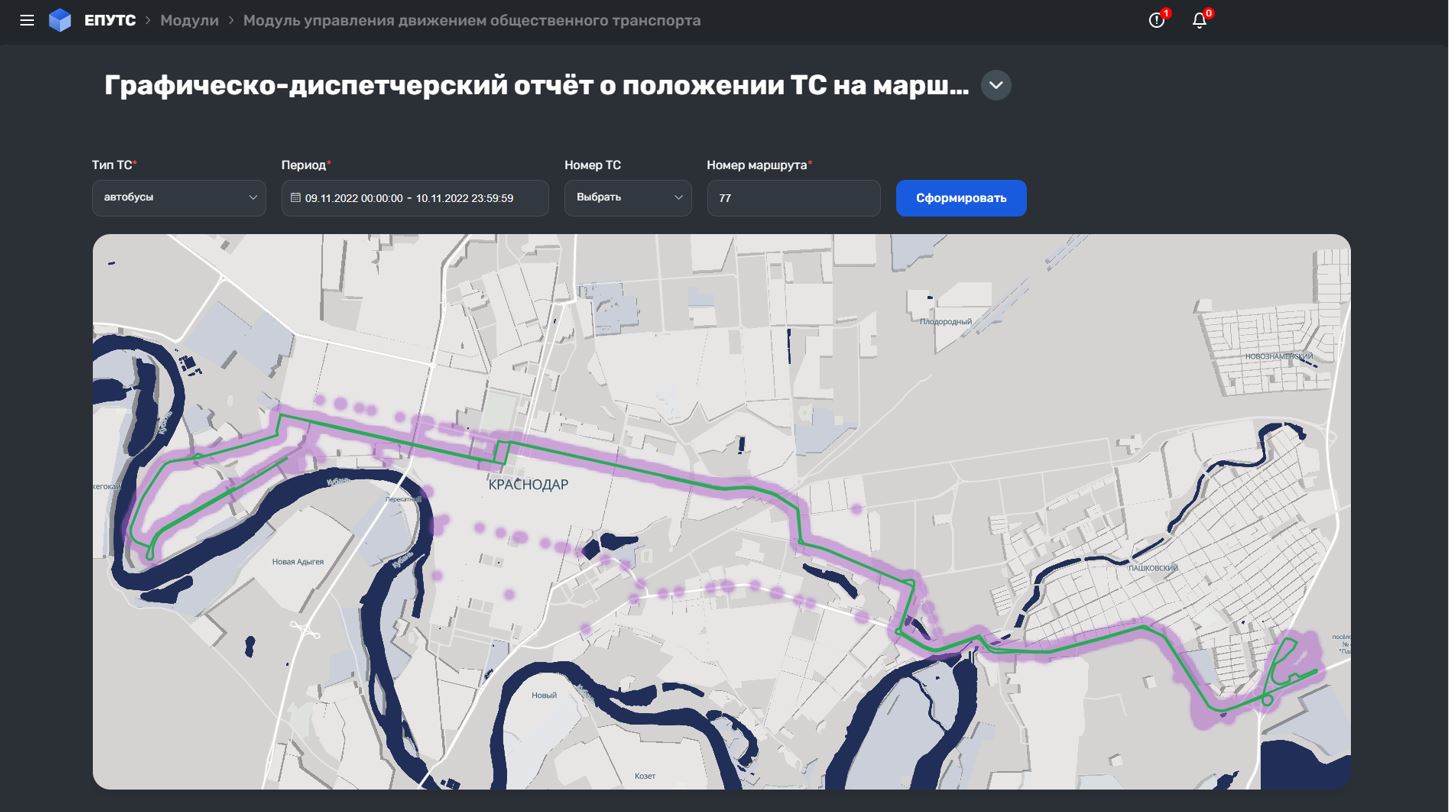Click the ПАШКОВСКИЙ district label on map
This screenshot has width=1449, height=812.
tap(1152, 568)
